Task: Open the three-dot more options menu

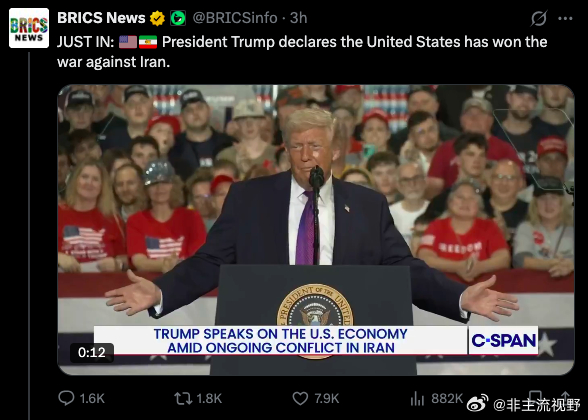Action: [565, 18]
